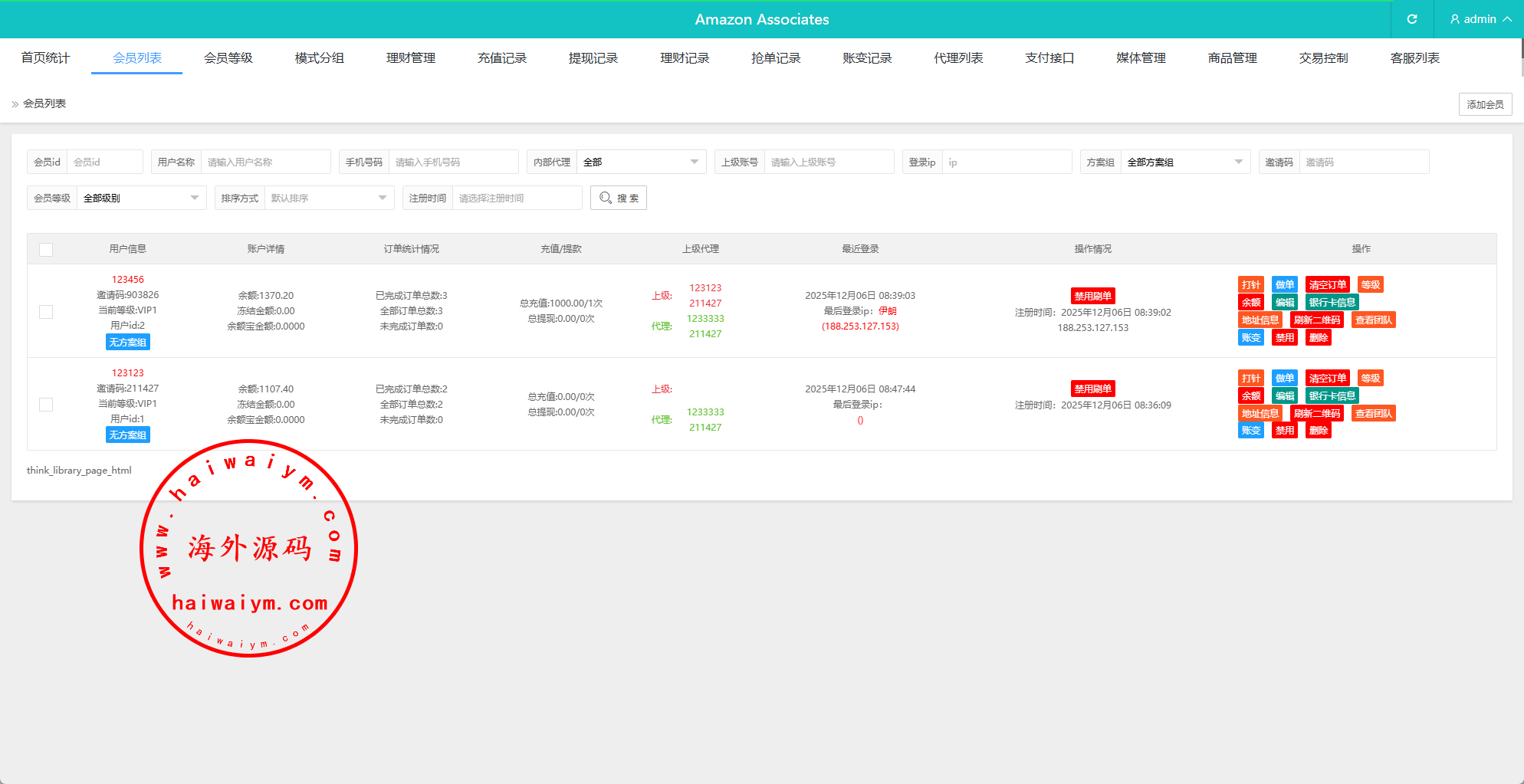Click 刷新二维码 for user 123123

(1316, 414)
